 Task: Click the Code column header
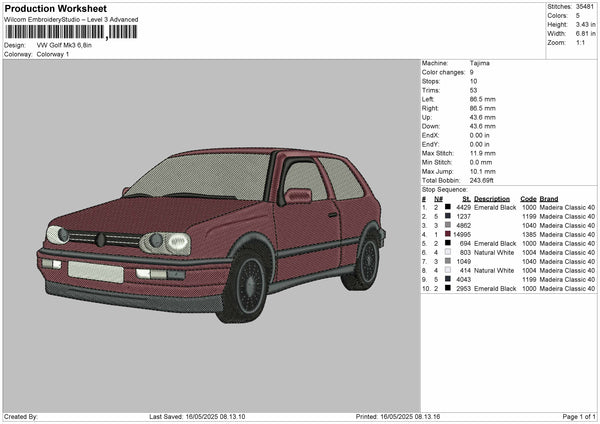click(528, 198)
